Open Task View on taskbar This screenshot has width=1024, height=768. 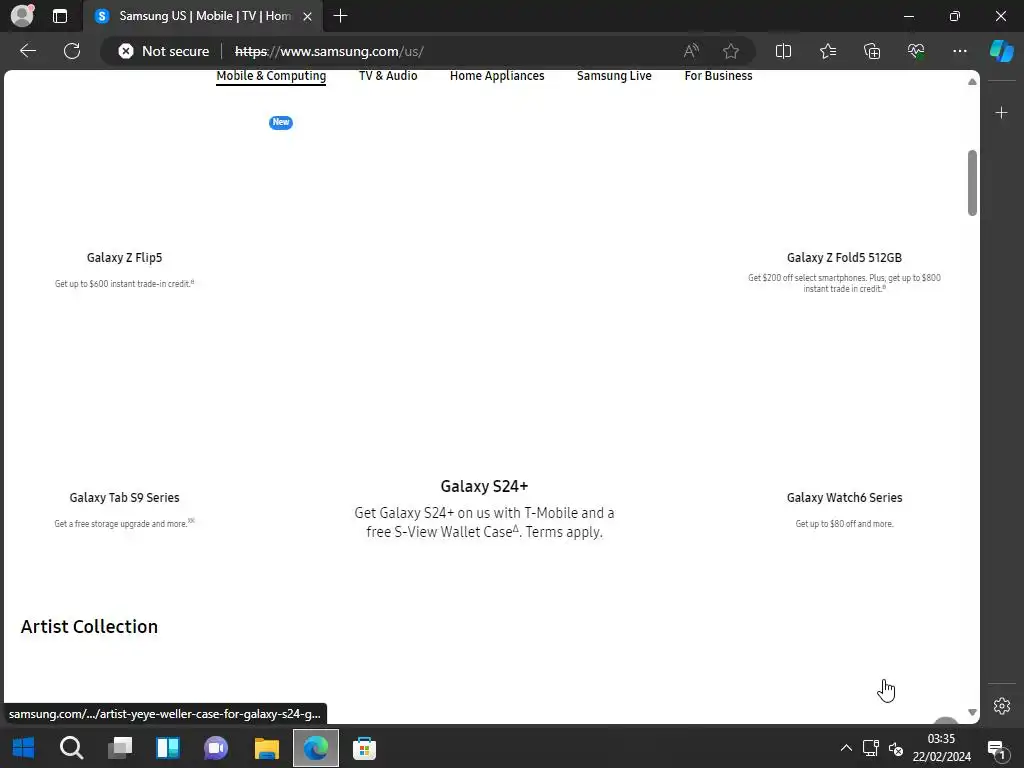120,748
